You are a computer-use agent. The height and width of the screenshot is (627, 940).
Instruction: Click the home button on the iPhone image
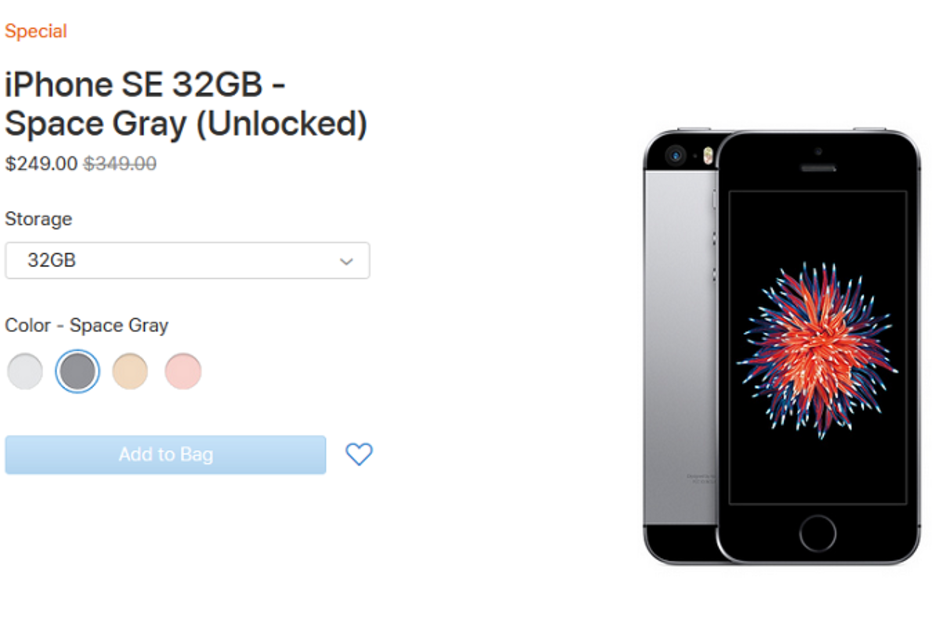817,533
